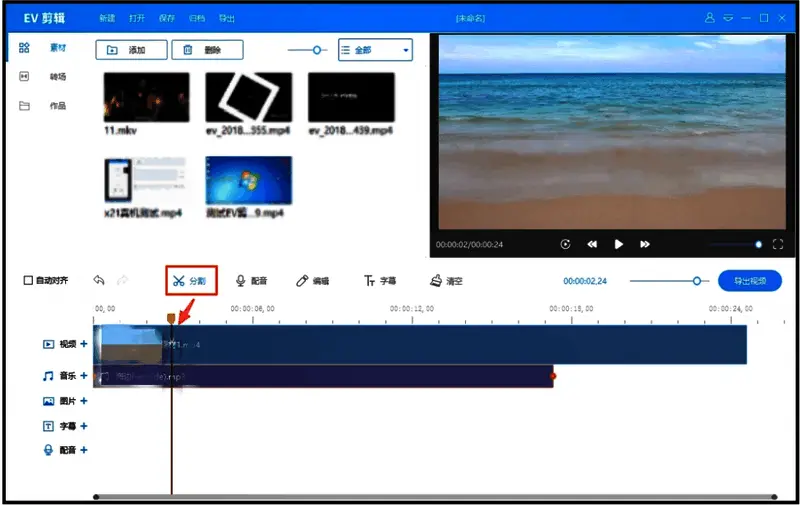Viewport: 800px width, 505px height.
Task: Select the 11.mkv video thumbnail
Action: pyautogui.click(x=146, y=97)
